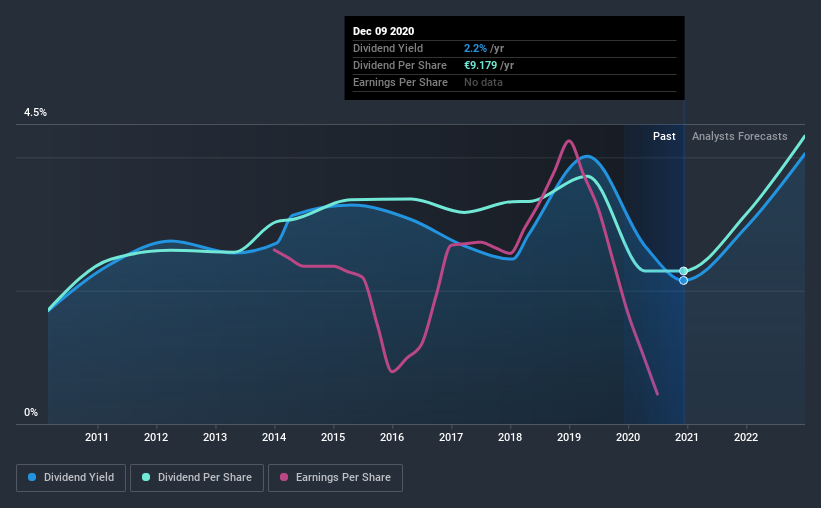
Task: Click the 4.5% y-axis label
Action: (x=35, y=113)
